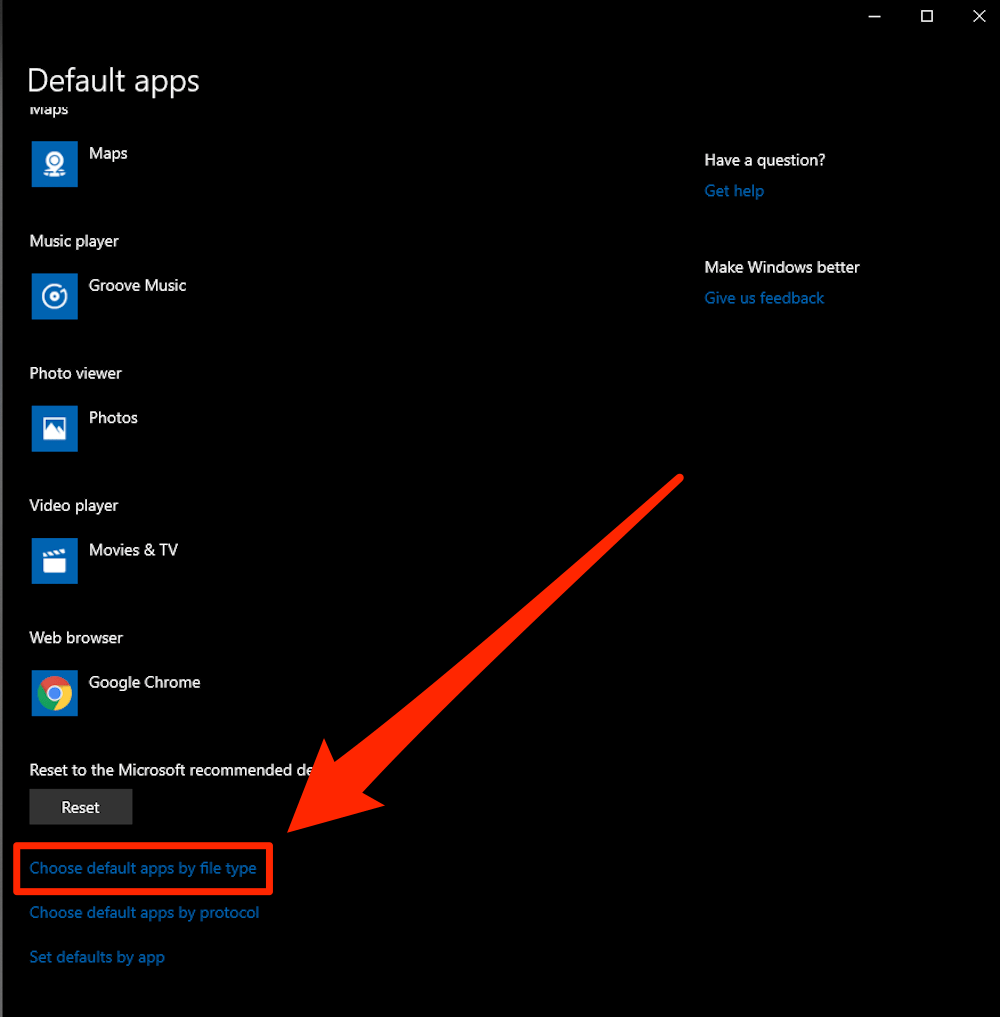The height and width of the screenshot is (1017, 1000).
Task: Click the Music player heading
Action: point(74,241)
